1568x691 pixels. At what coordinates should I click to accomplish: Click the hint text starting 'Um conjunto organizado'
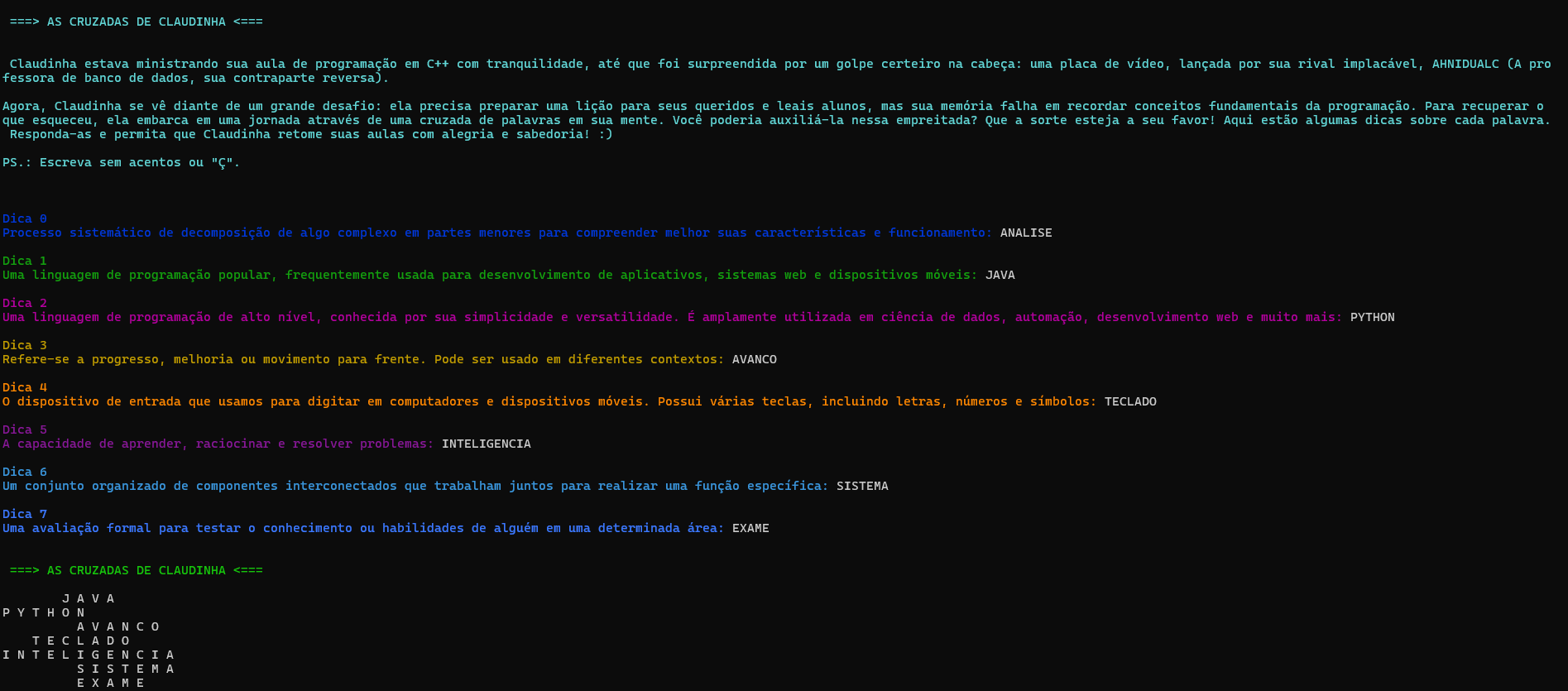click(415, 486)
